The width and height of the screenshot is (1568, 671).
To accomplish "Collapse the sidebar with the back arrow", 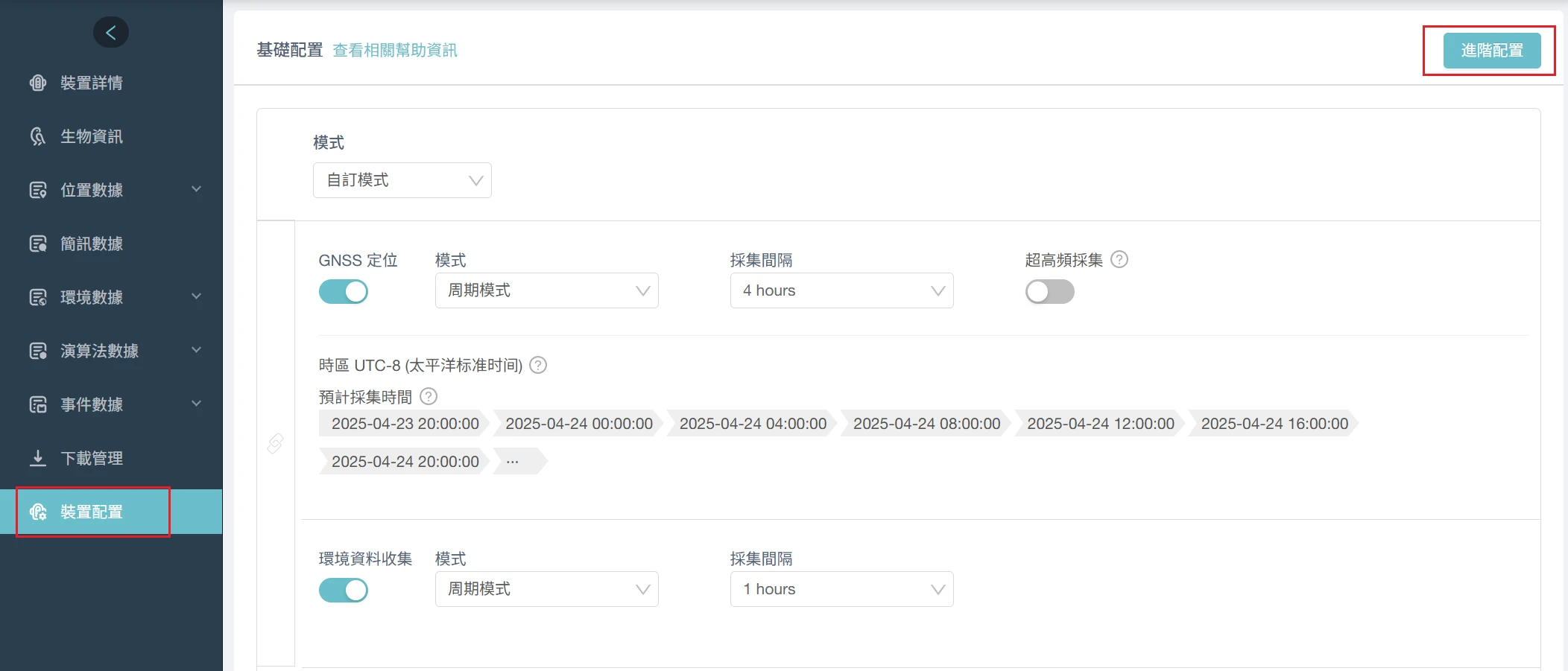I will tap(111, 32).
